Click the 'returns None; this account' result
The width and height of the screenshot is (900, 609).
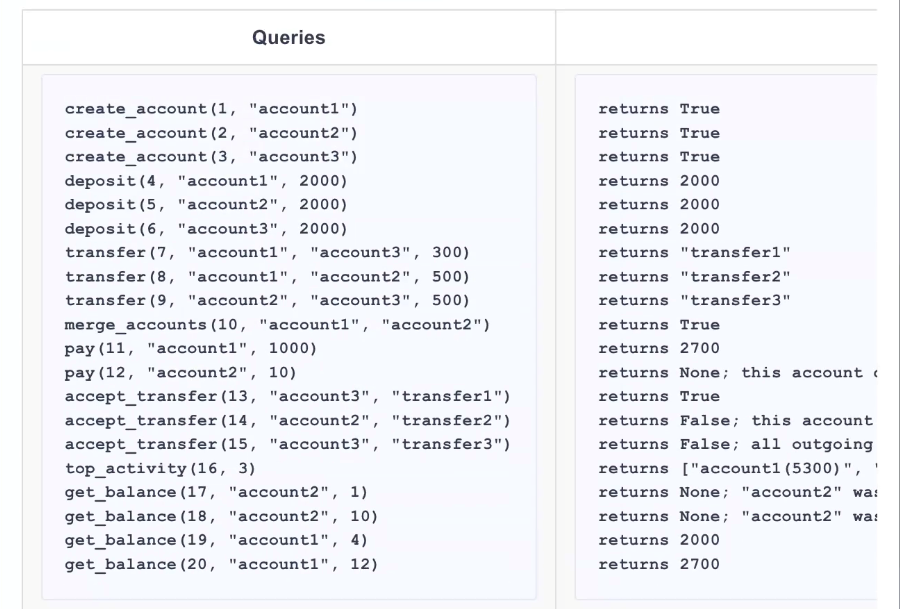735,373
